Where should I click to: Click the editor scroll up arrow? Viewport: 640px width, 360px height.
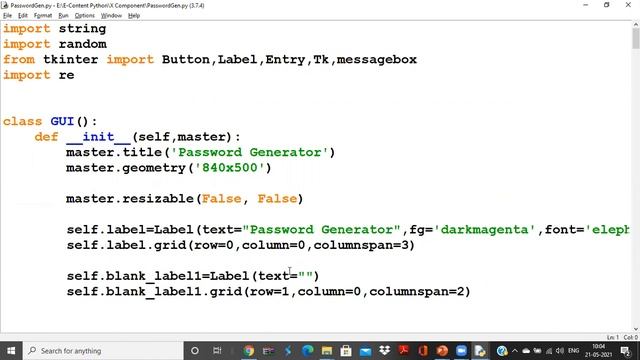(x=636, y=25)
